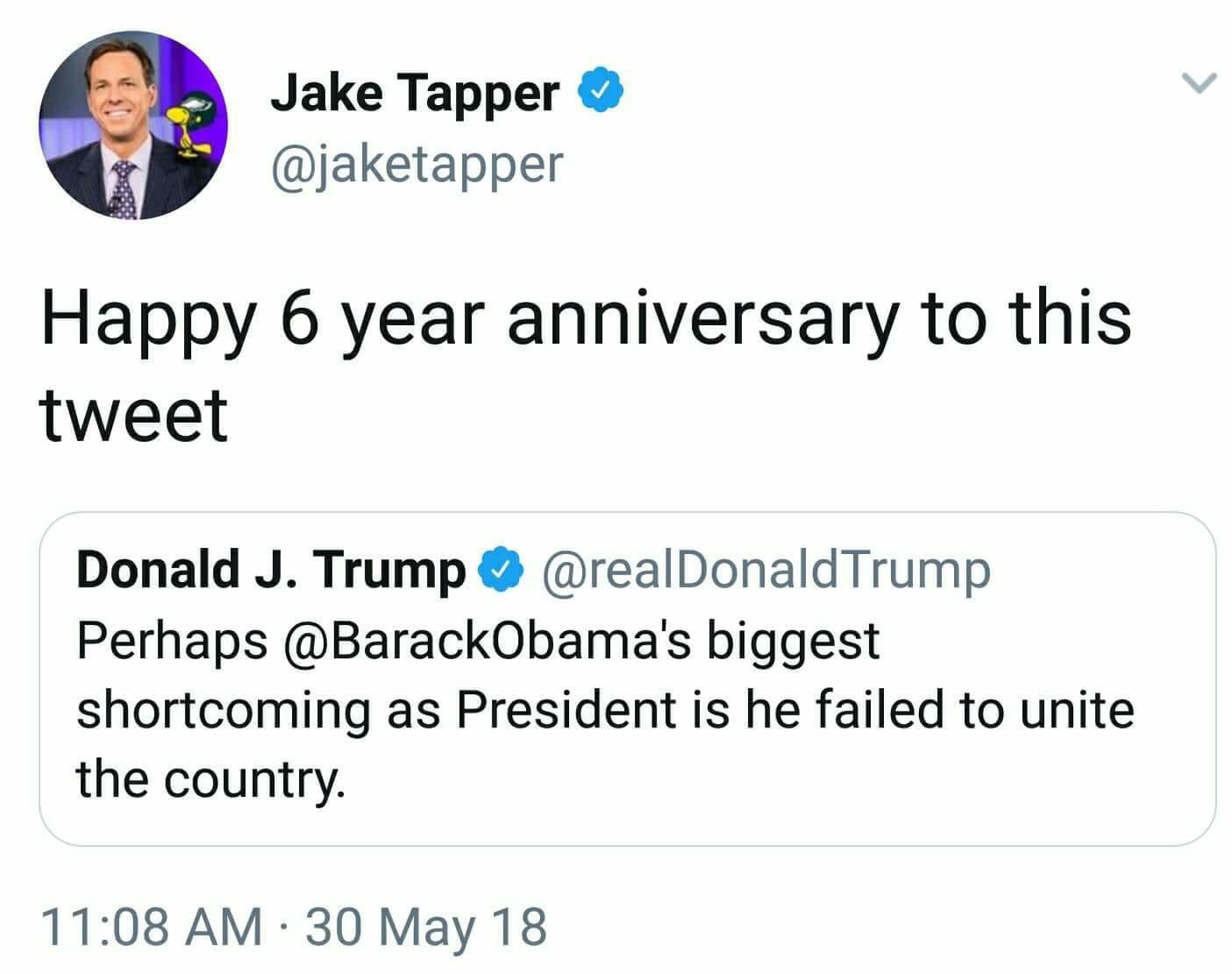Image resolution: width=1232 pixels, height=974 pixels.
Task: Click the verified badge beside Jake Tapper
Action: point(602,90)
